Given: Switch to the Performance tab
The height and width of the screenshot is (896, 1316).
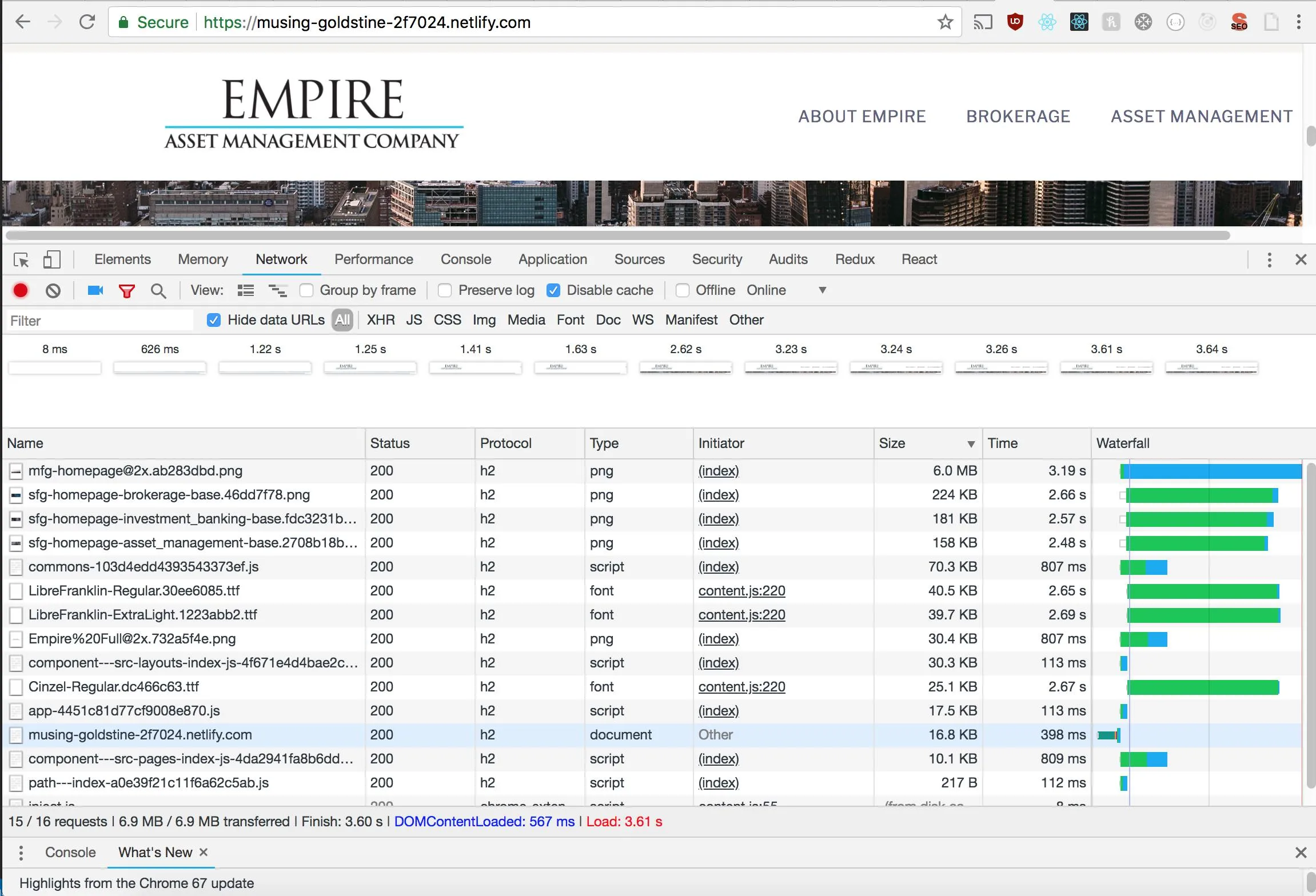Looking at the screenshot, I should (x=373, y=259).
